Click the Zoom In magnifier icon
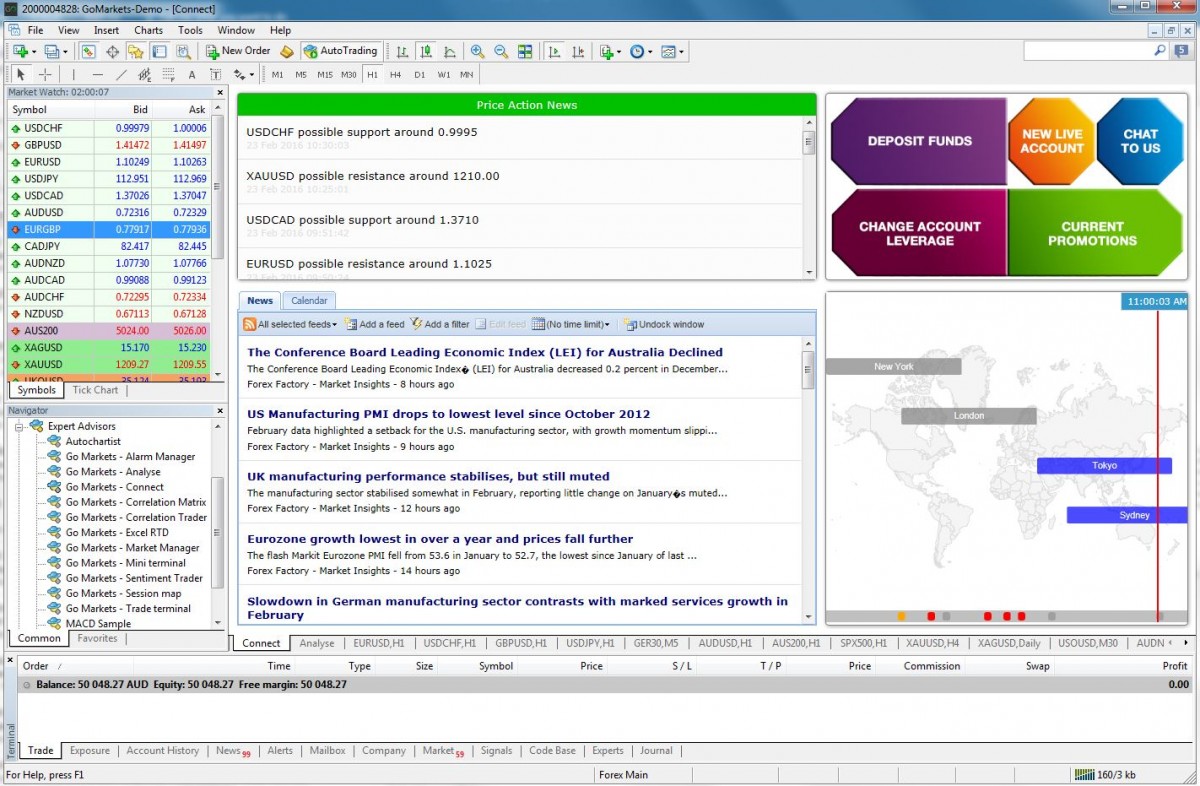The image size is (1200, 786). point(477,51)
